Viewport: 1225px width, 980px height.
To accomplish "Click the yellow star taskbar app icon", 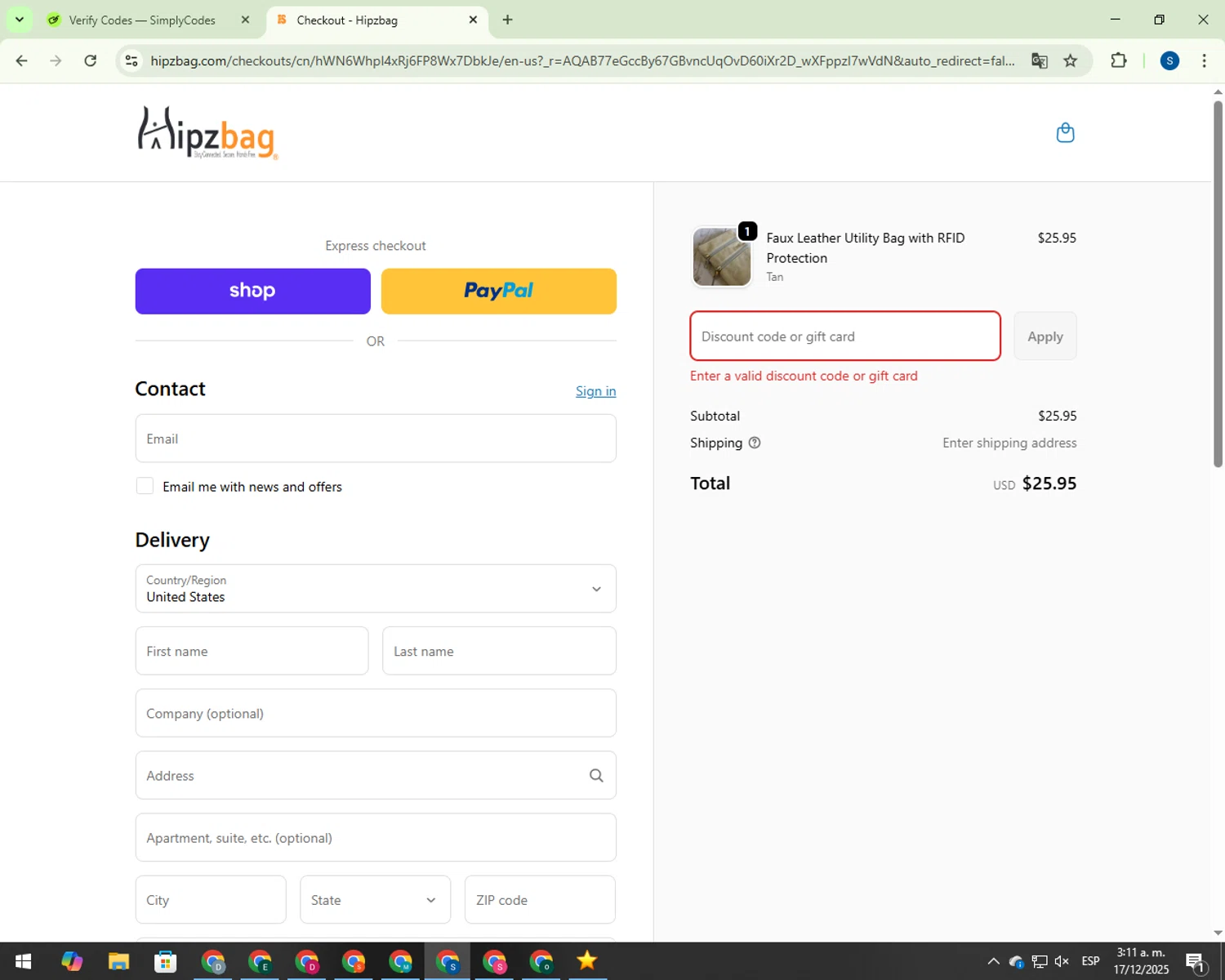I will coord(586,961).
